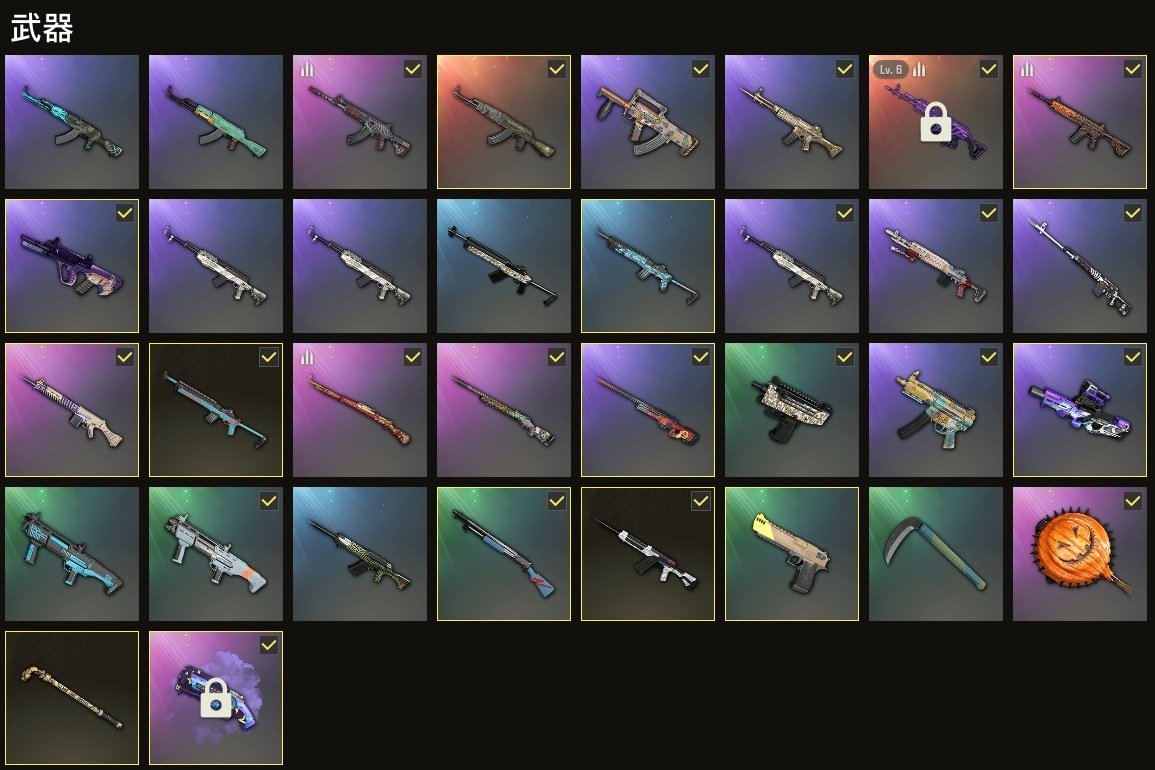Select the first teal AKM skin tile
Viewport: 1155px width, 770px height.
[x=71, y=122]
